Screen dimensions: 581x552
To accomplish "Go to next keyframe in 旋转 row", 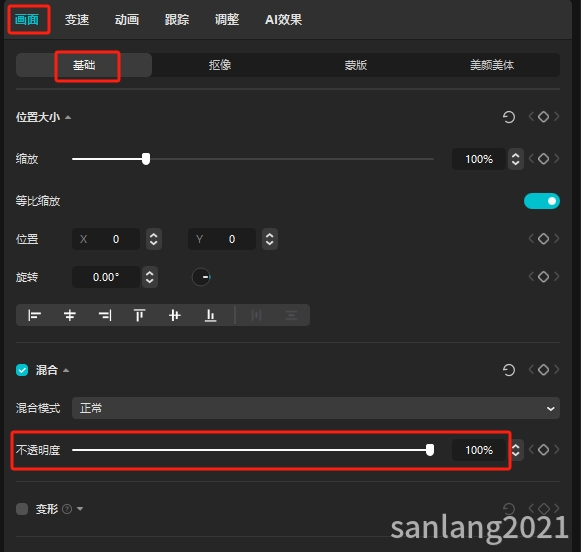I will point(557,276).
